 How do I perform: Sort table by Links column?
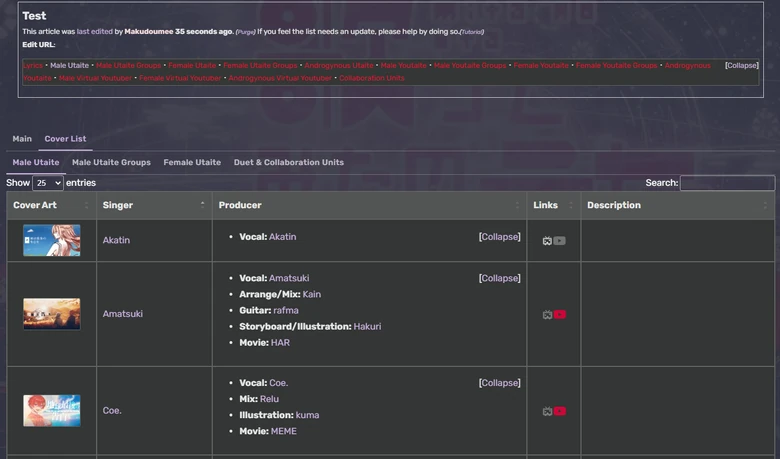click(553, 205)
